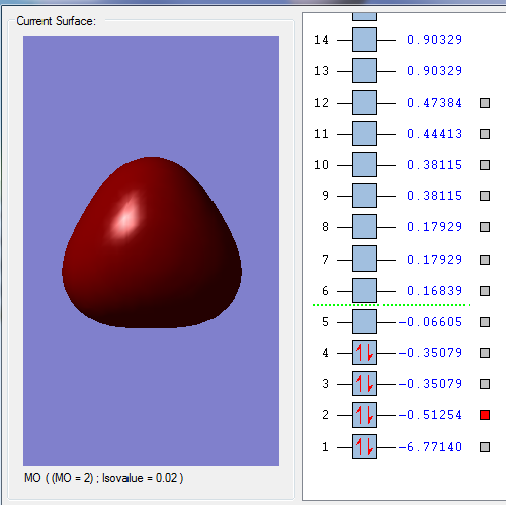This screenshot has height=509, width=506.
Task: Toggle the gray surface square for MO 6
Action: coord(485,291)
